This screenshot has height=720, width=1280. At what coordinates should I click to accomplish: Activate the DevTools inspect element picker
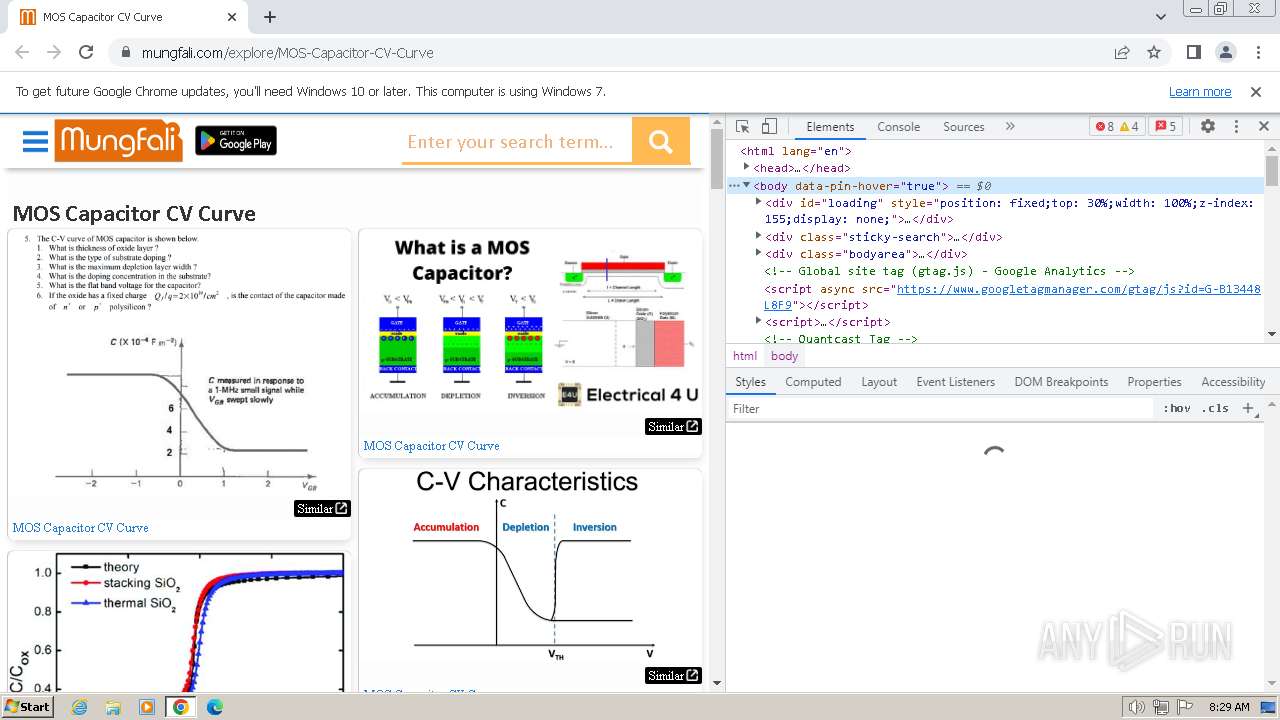742,127
